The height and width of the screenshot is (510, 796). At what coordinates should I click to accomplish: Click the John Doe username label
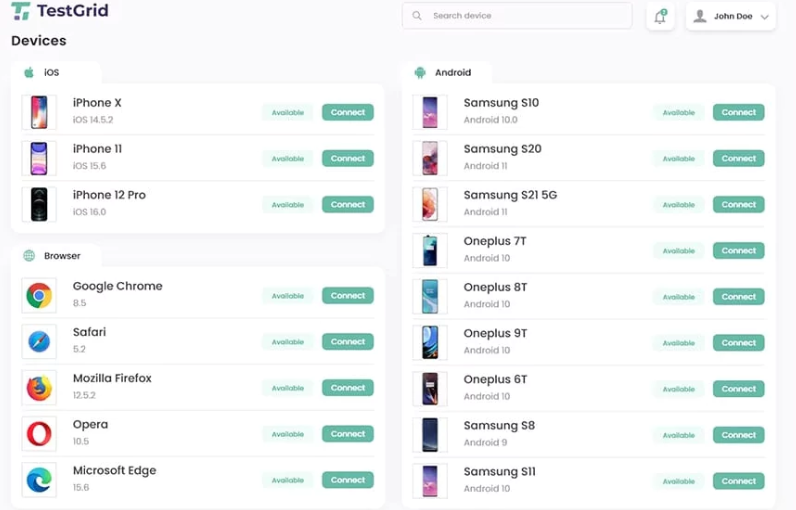(733, 16)
